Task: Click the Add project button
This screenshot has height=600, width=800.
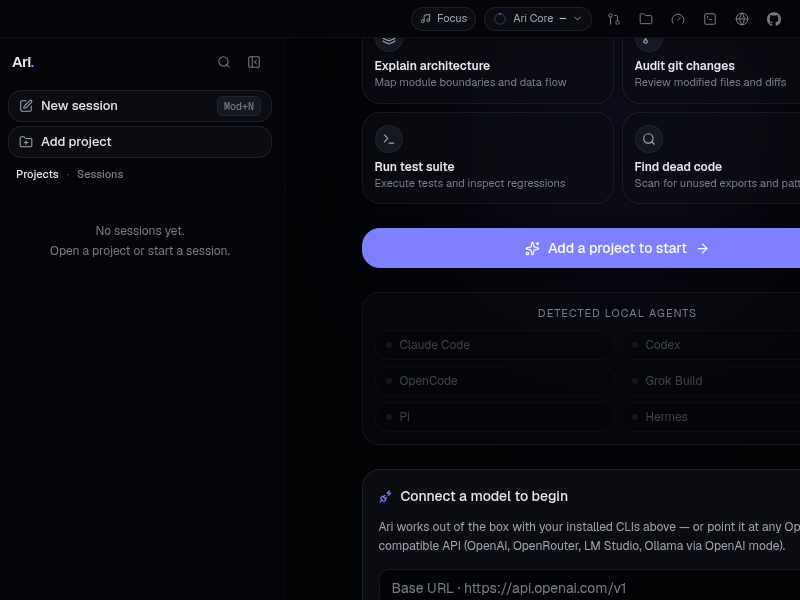Action: click(140, 142)
